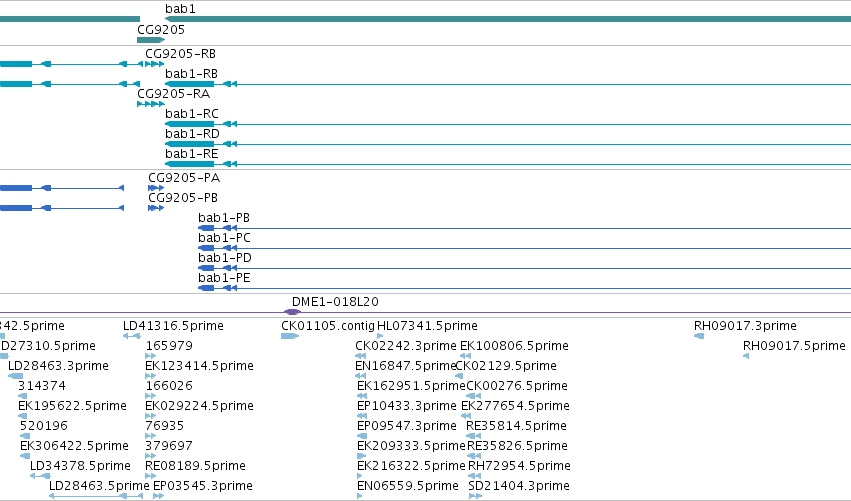Select the bab1 gene label
Image resolution: width=851 pixels, height=501 pixels.
(x=180, y=9)
